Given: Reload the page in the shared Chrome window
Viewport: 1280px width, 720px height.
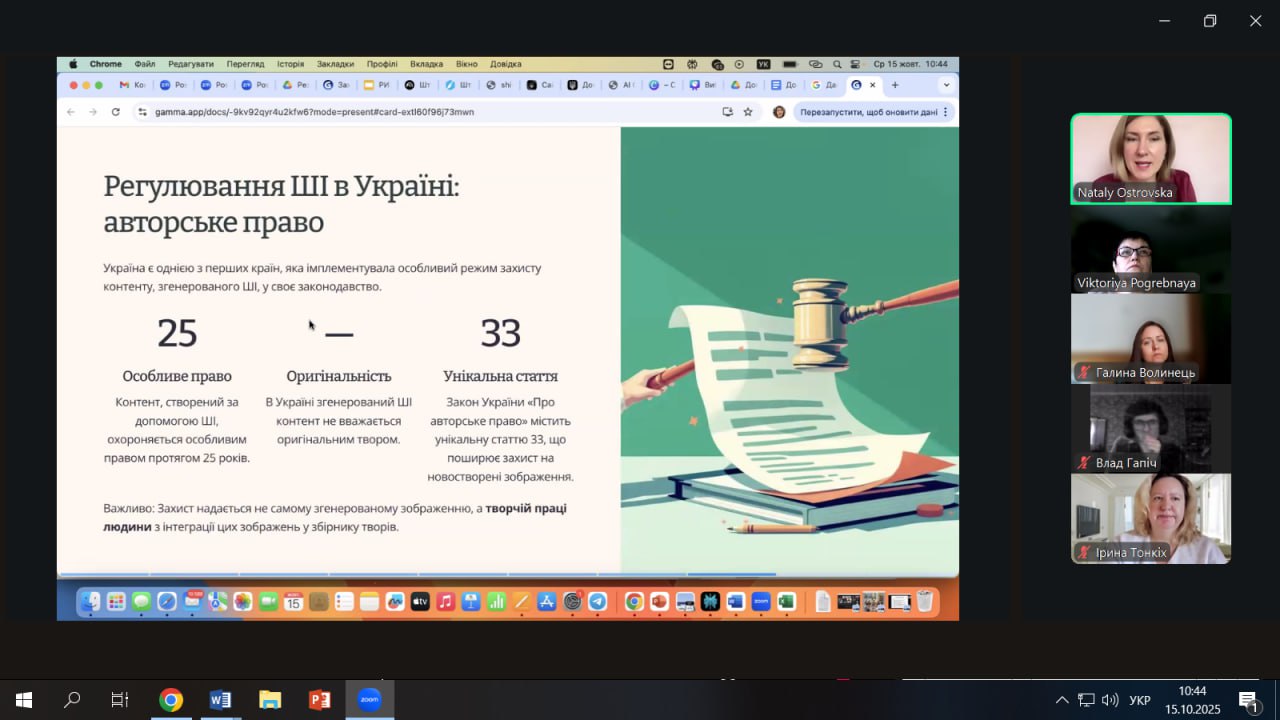Looking at the screenshot, I should (116, 112).
